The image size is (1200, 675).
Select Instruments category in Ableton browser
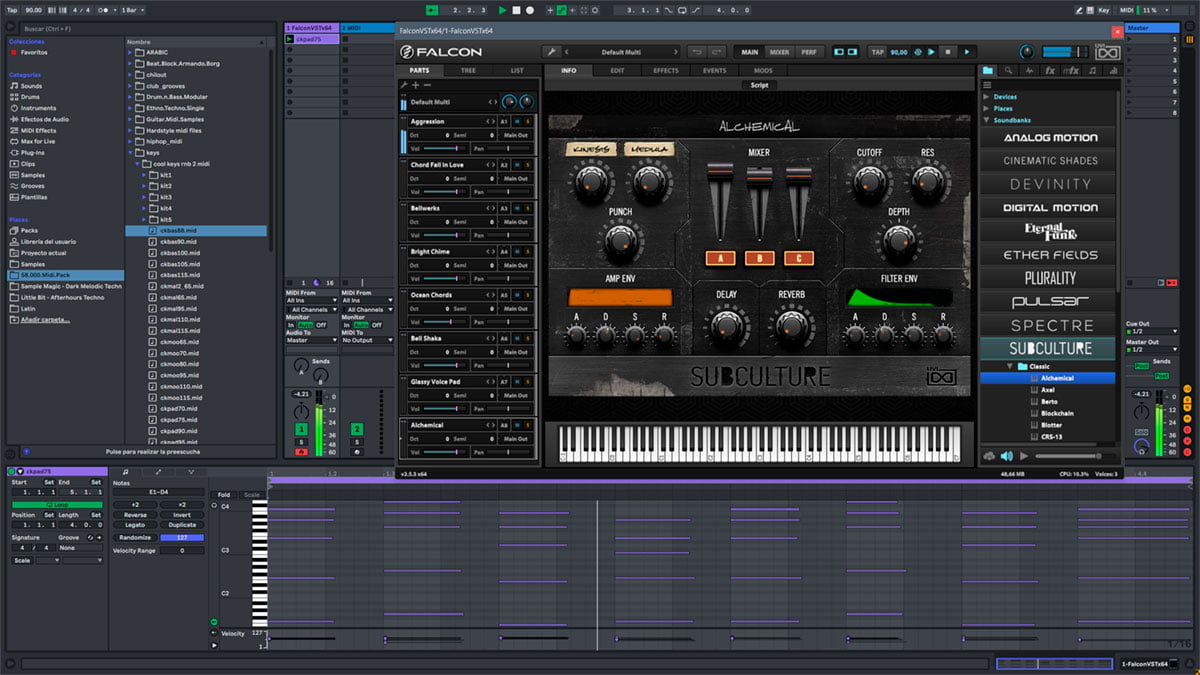point(39,108)
